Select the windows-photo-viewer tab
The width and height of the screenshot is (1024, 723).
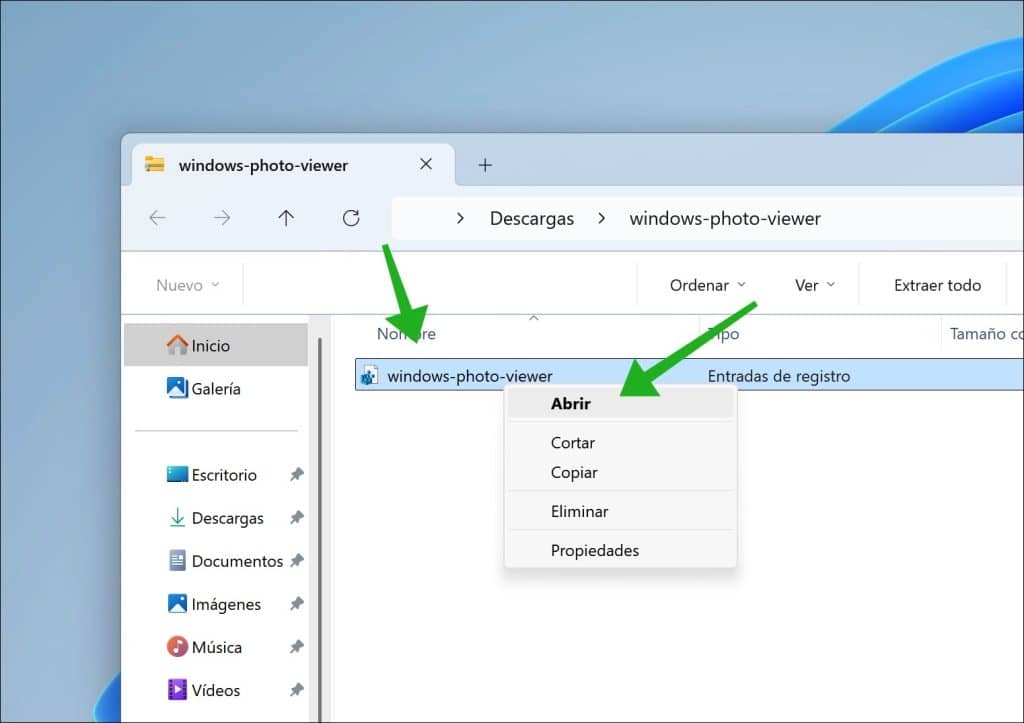[293, 165]
